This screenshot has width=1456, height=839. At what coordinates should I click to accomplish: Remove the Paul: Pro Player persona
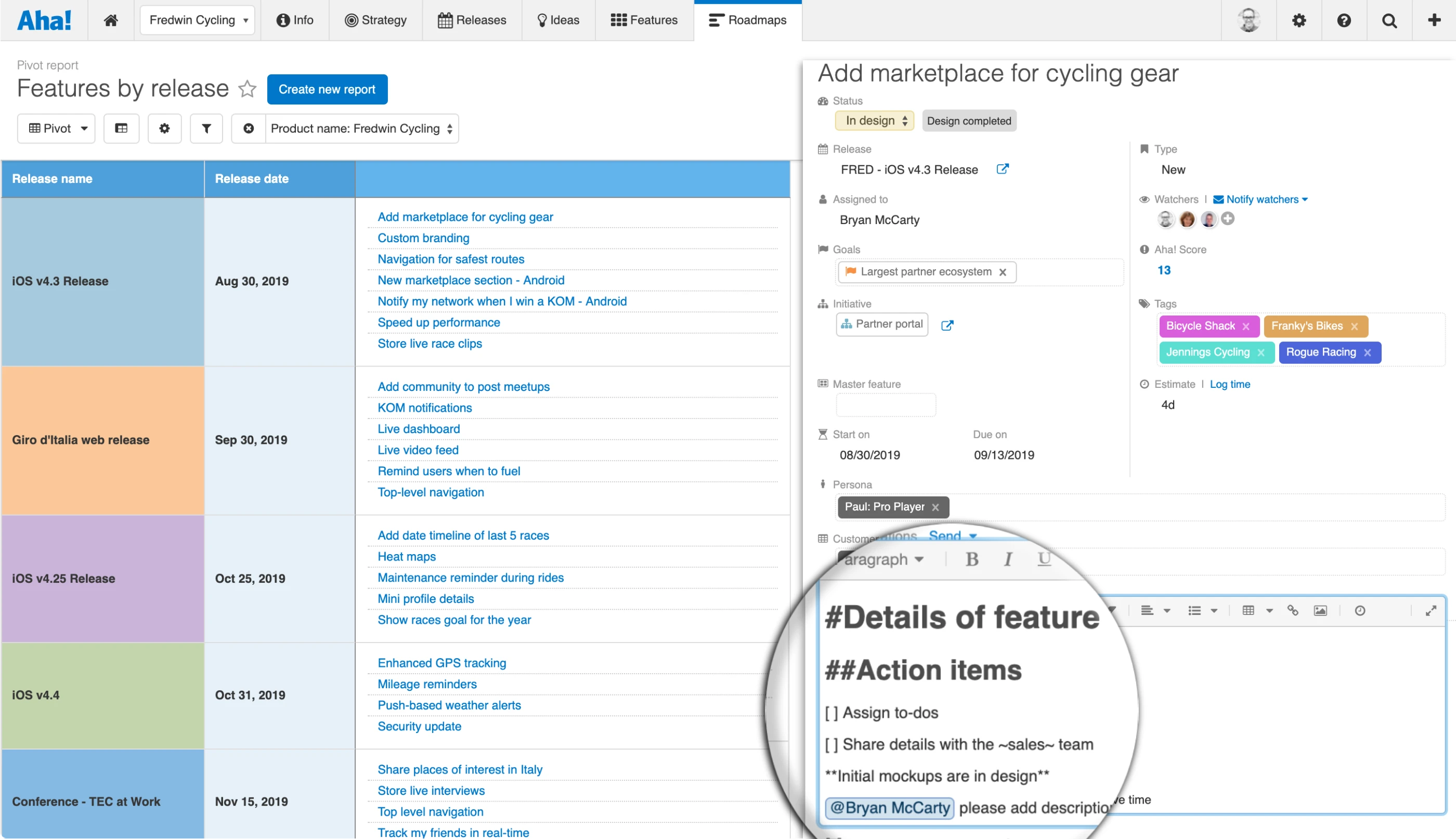click(x=935, y=508)
